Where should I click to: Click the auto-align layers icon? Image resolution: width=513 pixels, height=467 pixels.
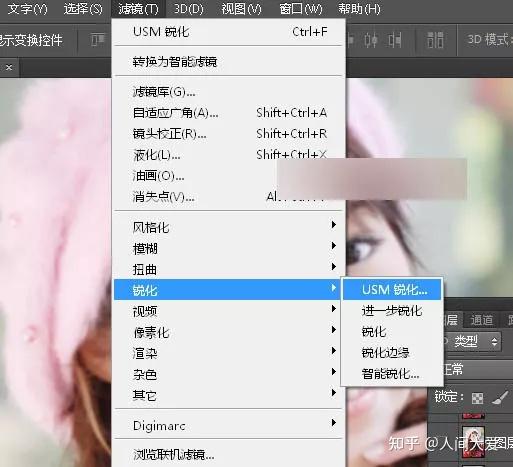click(435, 40)
